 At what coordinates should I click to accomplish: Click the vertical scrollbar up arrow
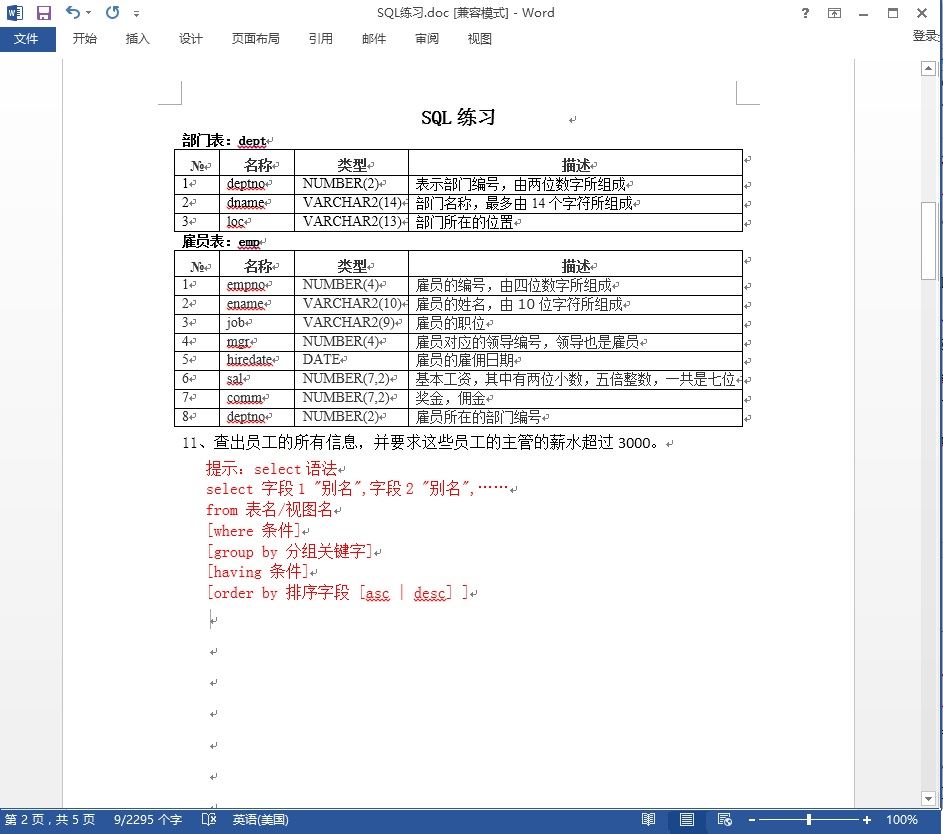[929, 69]
